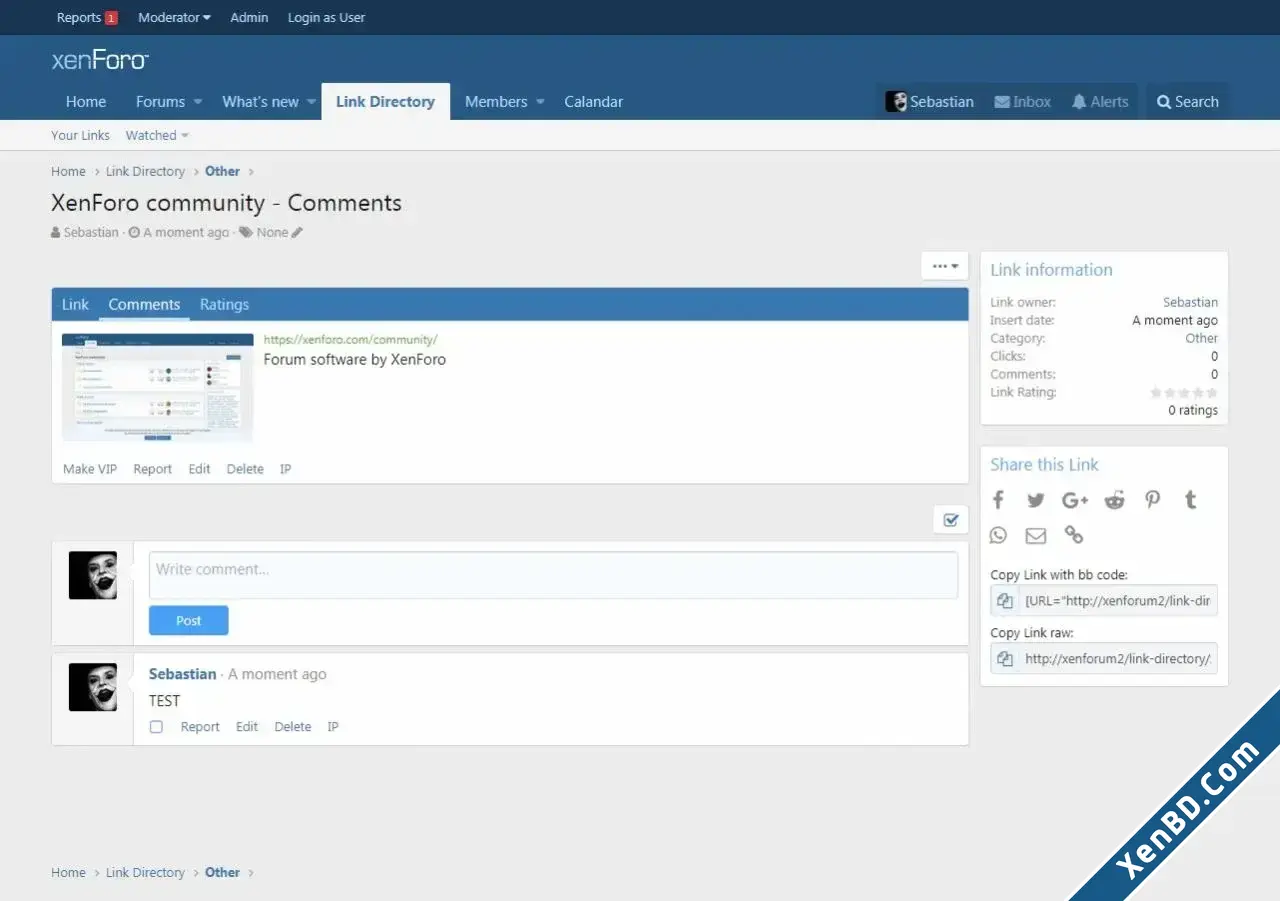This screenshot has height=901, width=1280.
Task: Copy the raw link icon
Action: (x=1005, y=659)
